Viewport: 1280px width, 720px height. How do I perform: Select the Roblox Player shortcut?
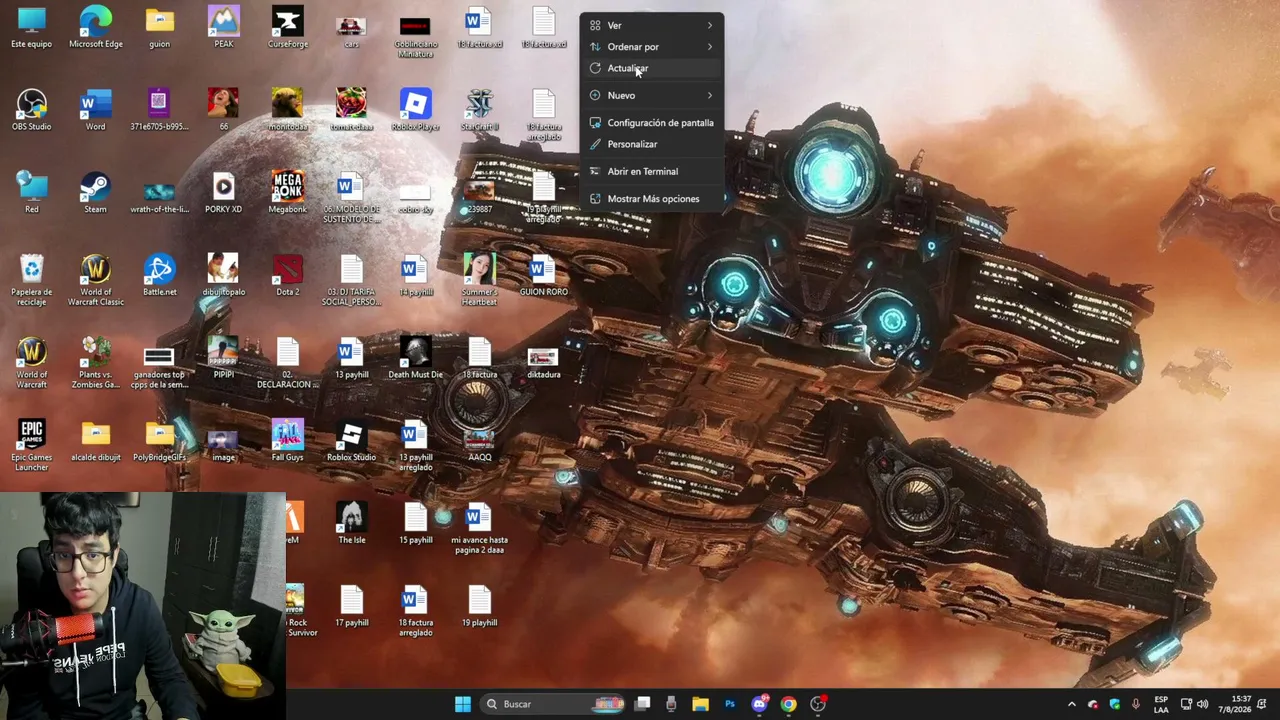tap(415, 110)
